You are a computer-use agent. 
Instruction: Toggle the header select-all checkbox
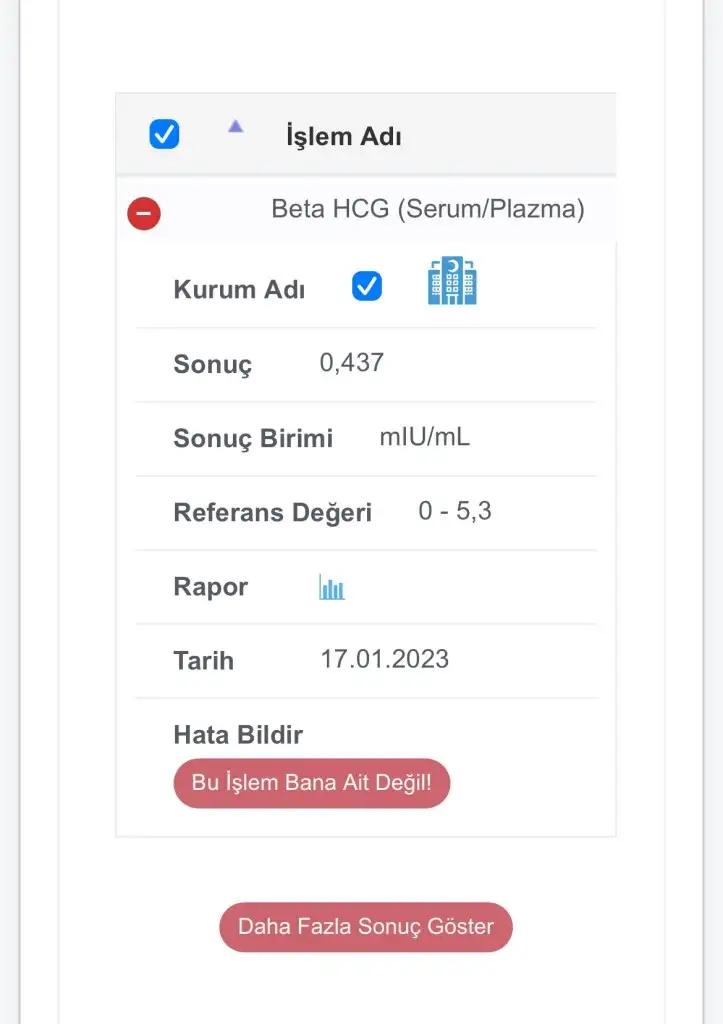[164, 134]
